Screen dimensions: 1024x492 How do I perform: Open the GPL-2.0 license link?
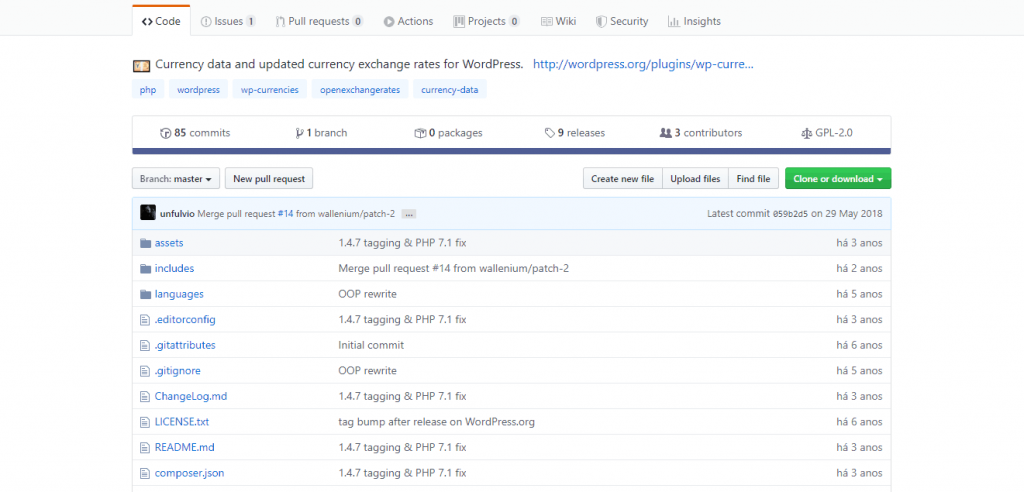(x=827, y=133)
